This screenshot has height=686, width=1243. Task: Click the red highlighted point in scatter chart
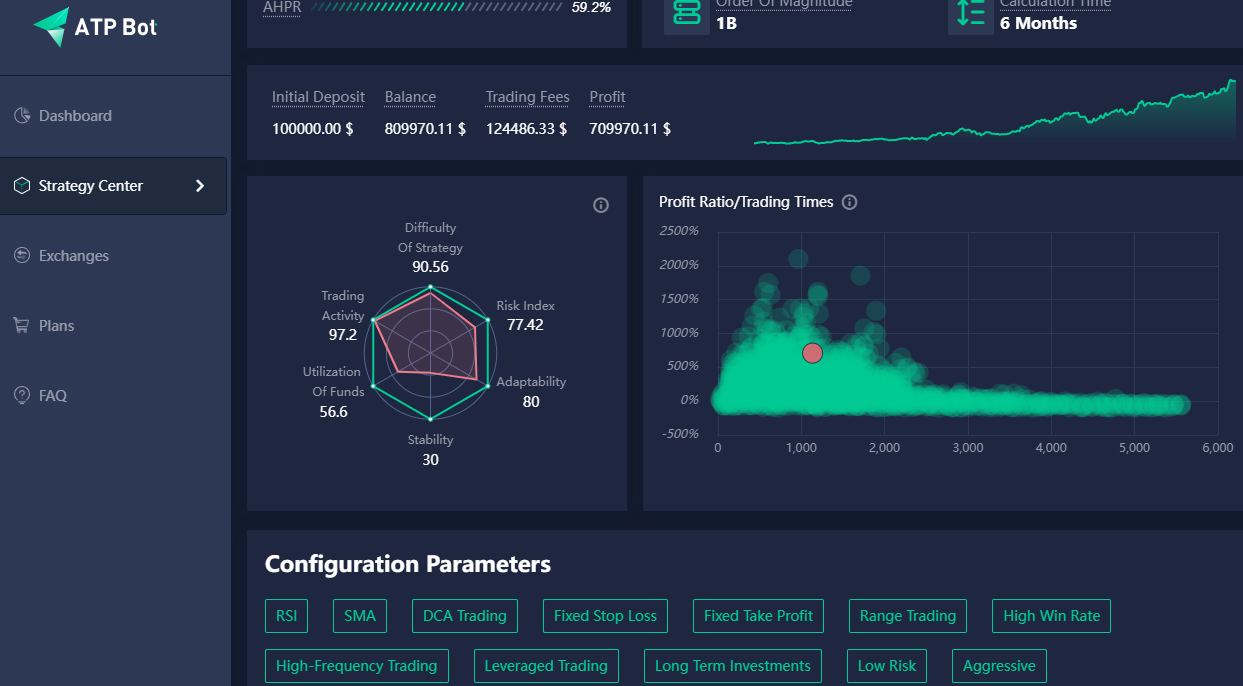click(812, 353)
